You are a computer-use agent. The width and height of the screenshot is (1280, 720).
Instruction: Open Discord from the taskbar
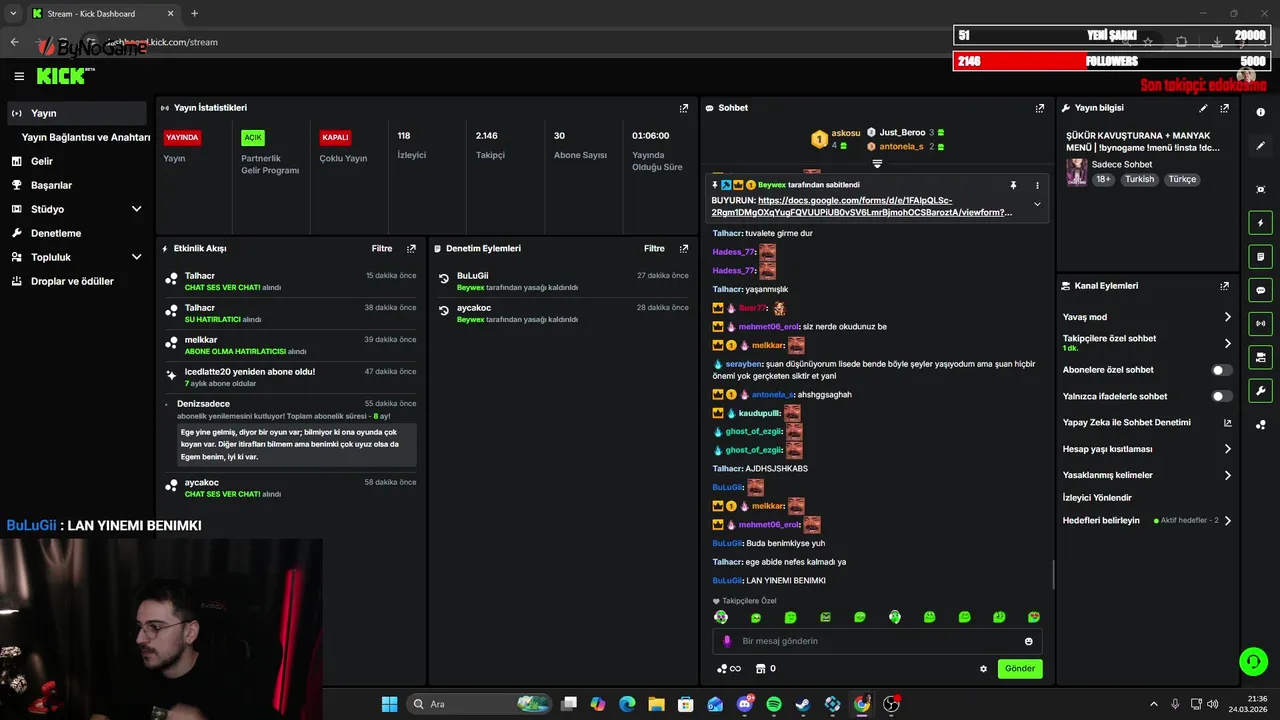coord(744,704)
